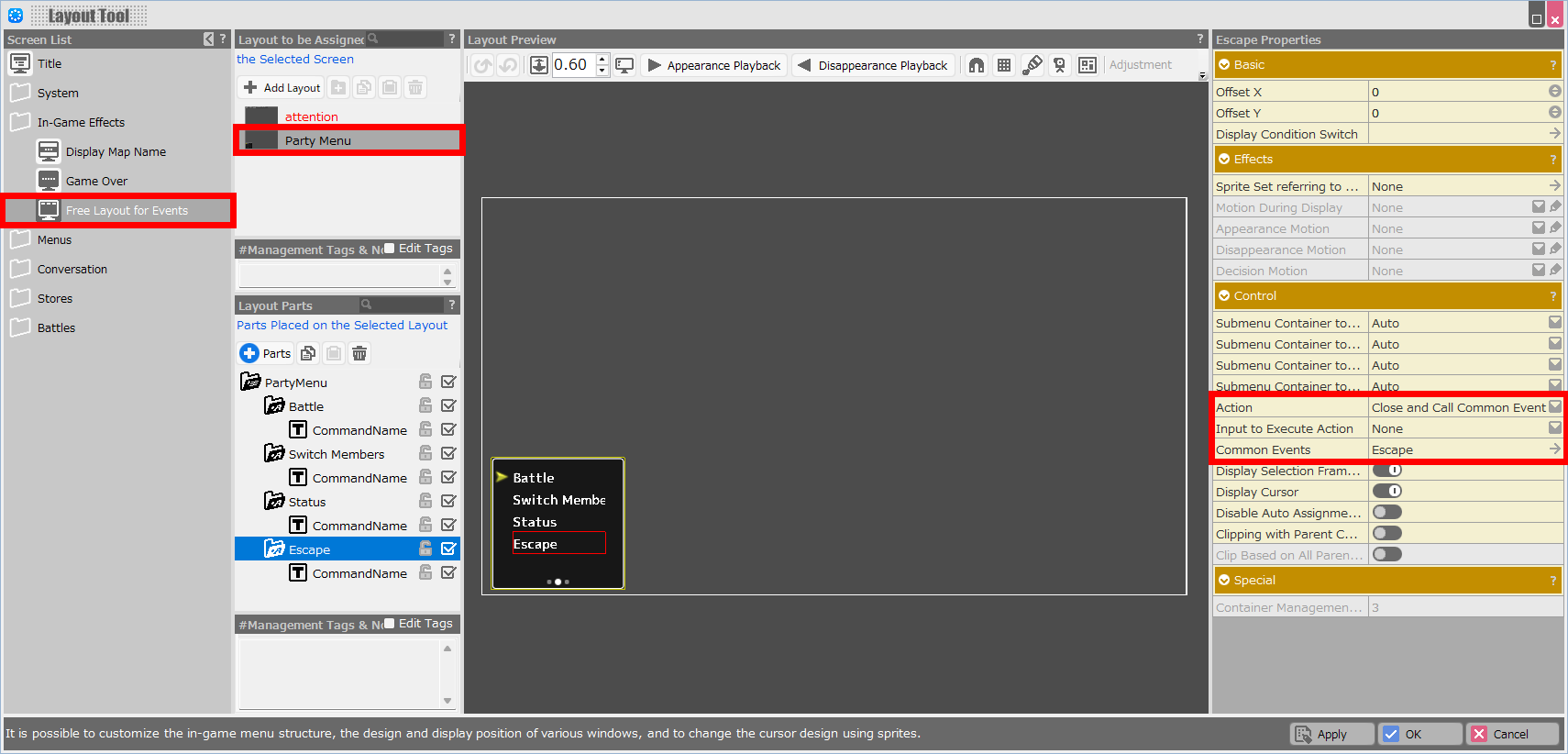Image resolution: width=1568 pixels, height=754 pixels.
Task: Click the eyedropper icon in preview toolbar
Action: coord(1032,65)
